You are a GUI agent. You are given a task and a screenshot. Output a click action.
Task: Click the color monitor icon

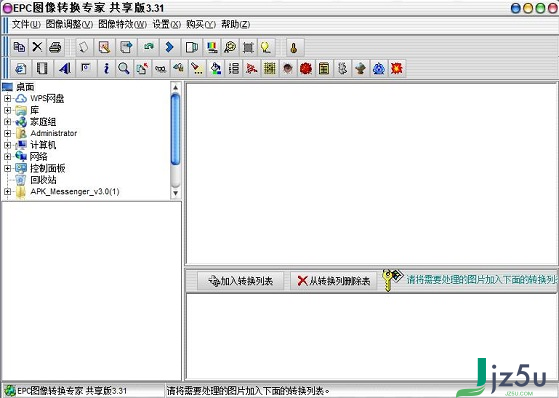(212, 47)
